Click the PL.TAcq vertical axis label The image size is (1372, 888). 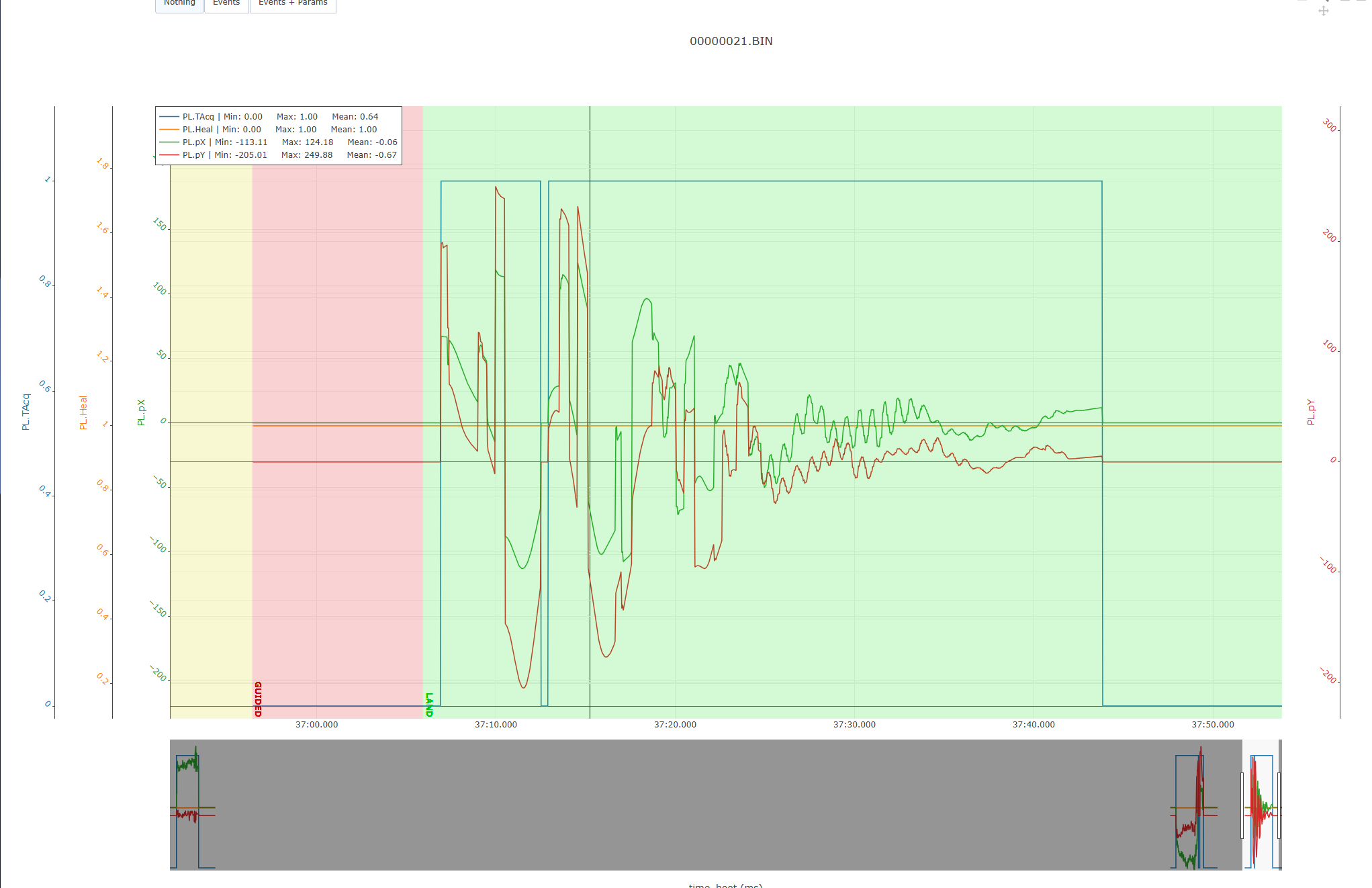[26, 412]
